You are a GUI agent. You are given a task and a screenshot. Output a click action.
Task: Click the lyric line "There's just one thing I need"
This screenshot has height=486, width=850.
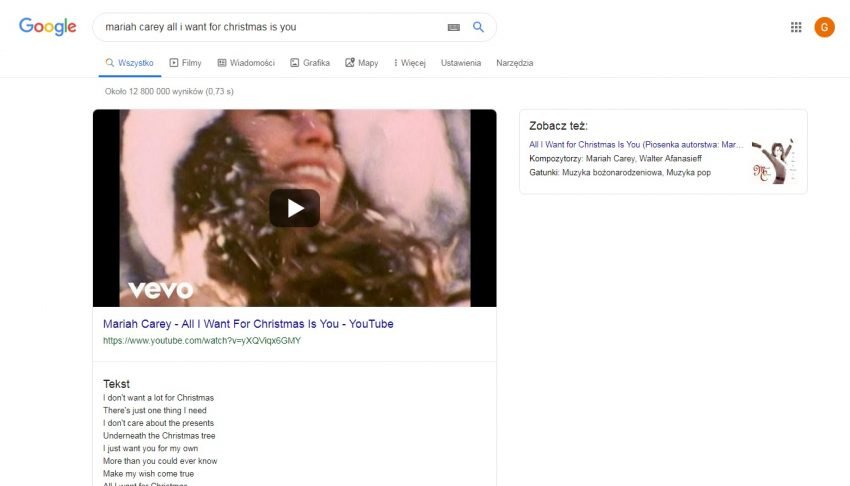coord(154,410)
